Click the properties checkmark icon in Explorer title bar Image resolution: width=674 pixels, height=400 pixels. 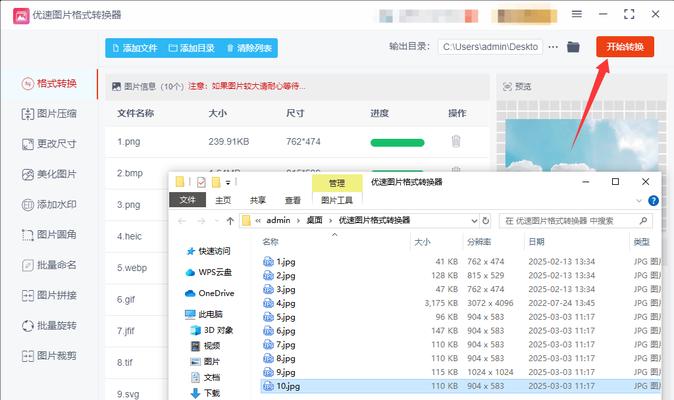coord(201,182)
